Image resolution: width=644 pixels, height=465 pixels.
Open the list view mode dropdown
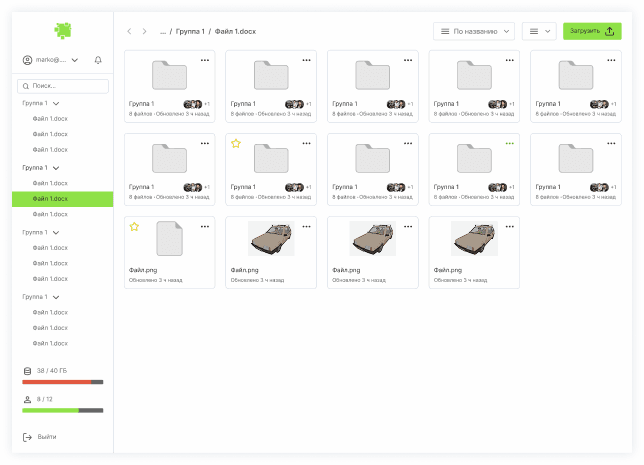[x=539, y=31]
